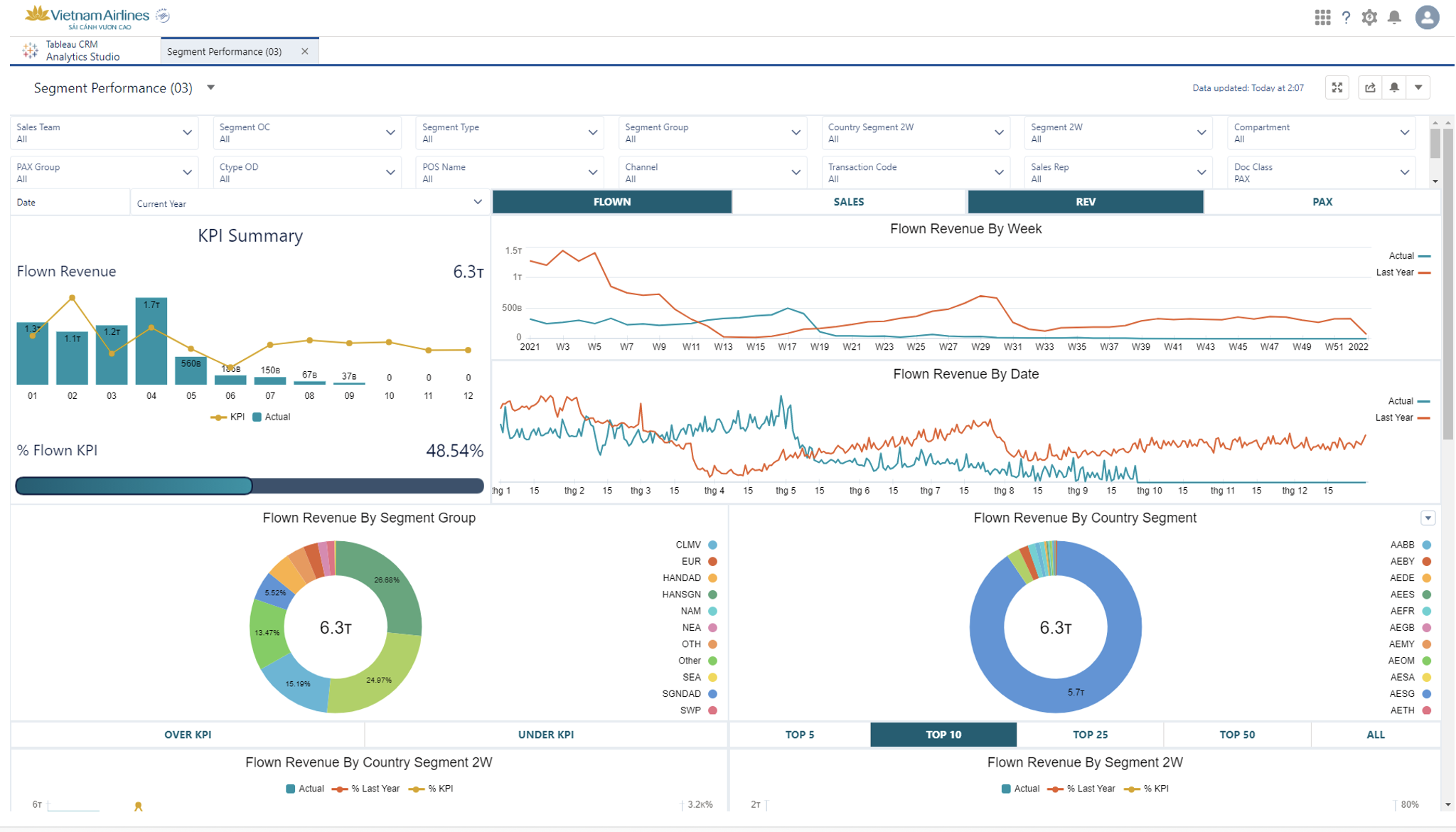
Task: Open the Transaction Code filter
Action: click(916, 173)
